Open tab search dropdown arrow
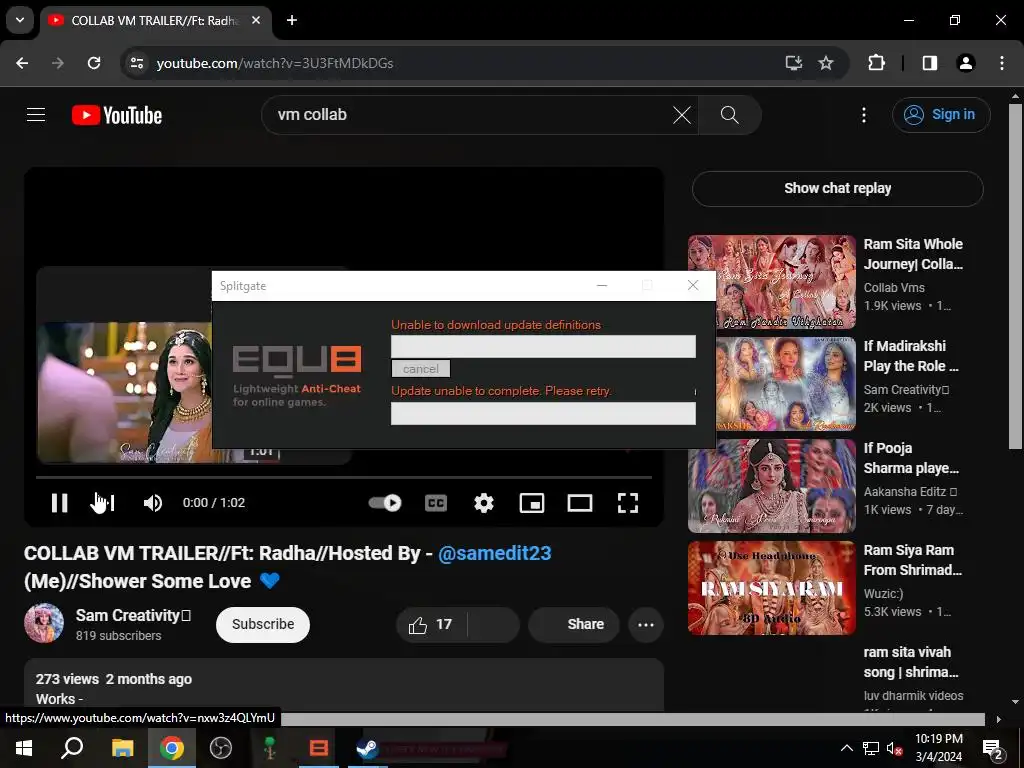The image size is (1024, 768). point(20,20)
